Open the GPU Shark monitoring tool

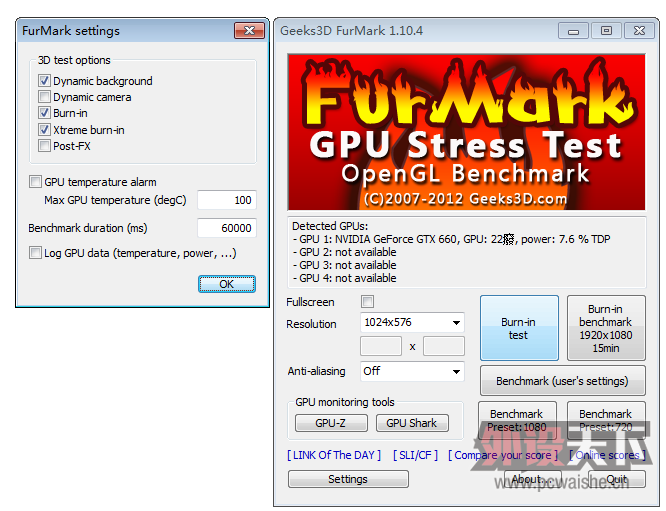[x=412, y=423]
